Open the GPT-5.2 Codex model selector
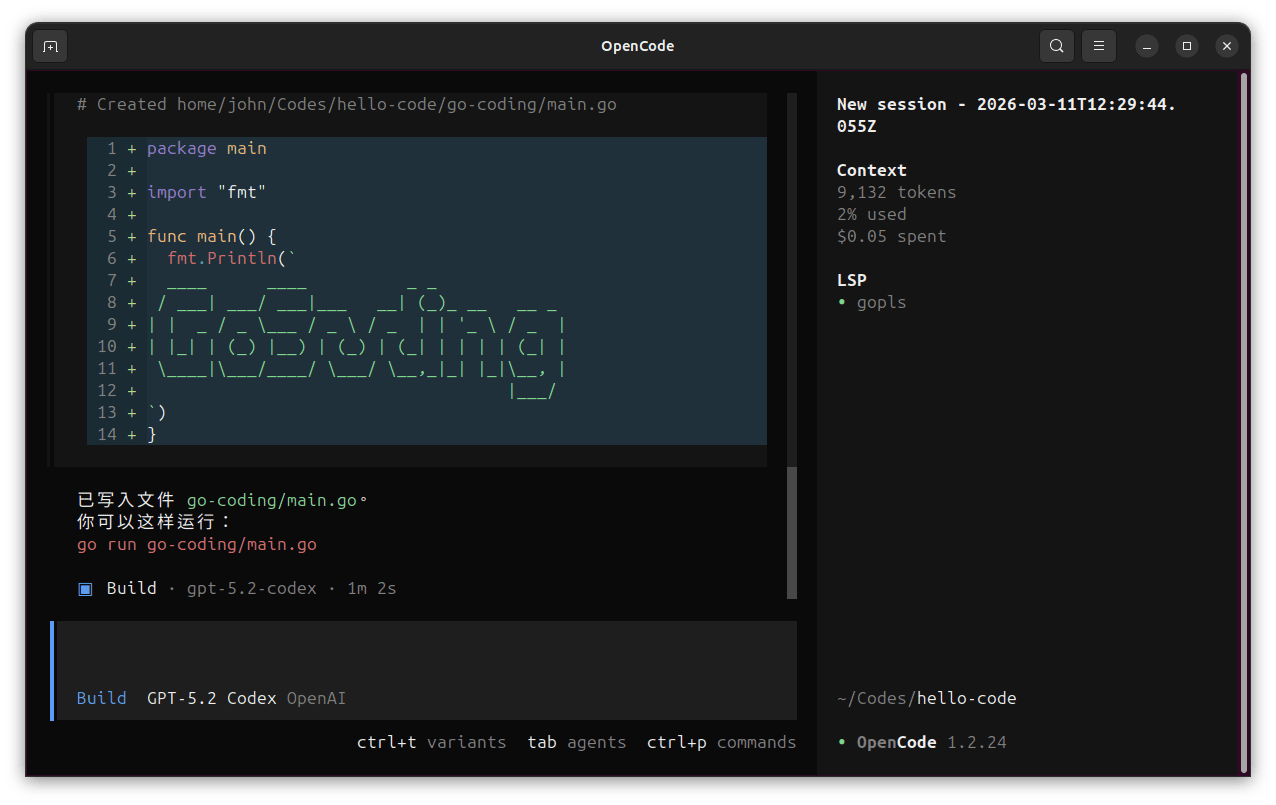Image resolution: width=1276 pixels, height=805 pixels. tap(211, 698)
